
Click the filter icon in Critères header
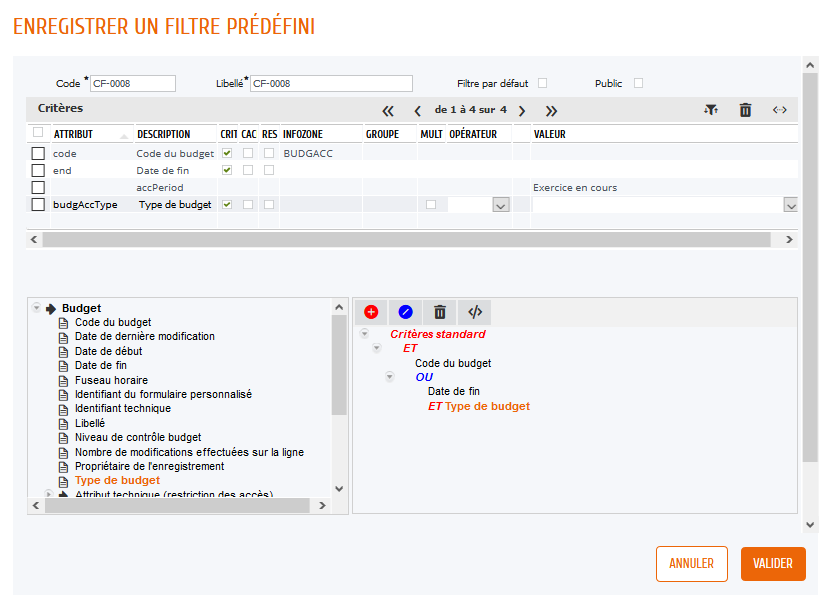coord(710,110)
